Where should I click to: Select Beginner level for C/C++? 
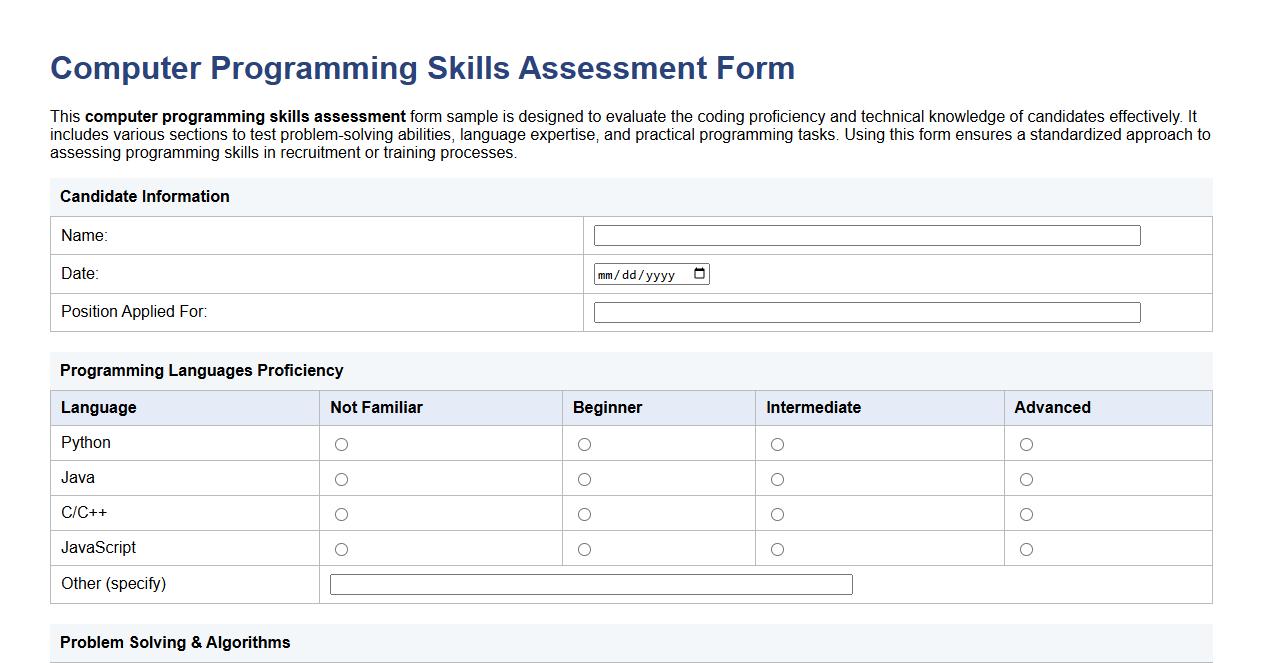coord(584,513)
